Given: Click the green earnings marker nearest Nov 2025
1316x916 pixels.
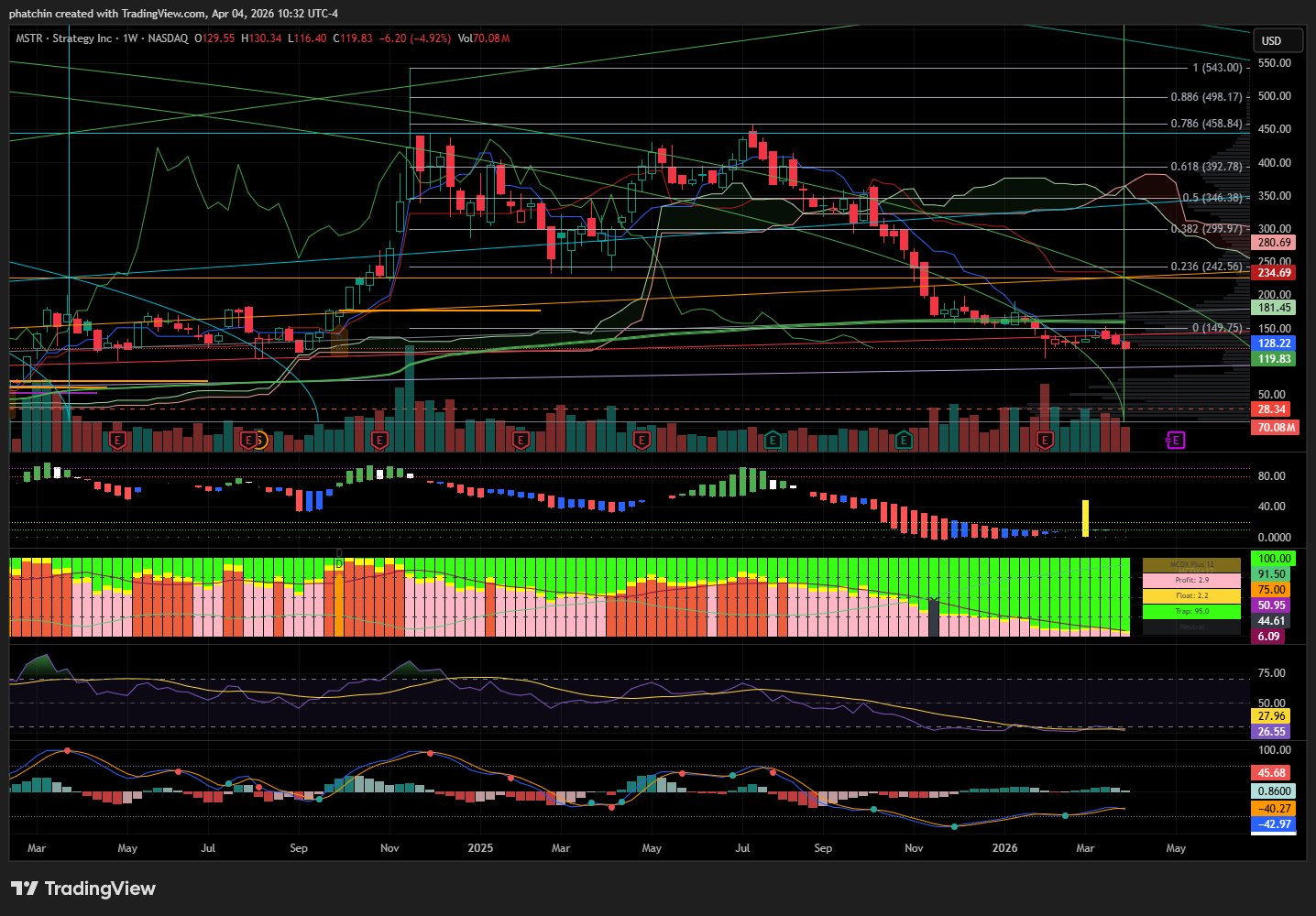Looking at the screenshot, I should pos(904,441).
